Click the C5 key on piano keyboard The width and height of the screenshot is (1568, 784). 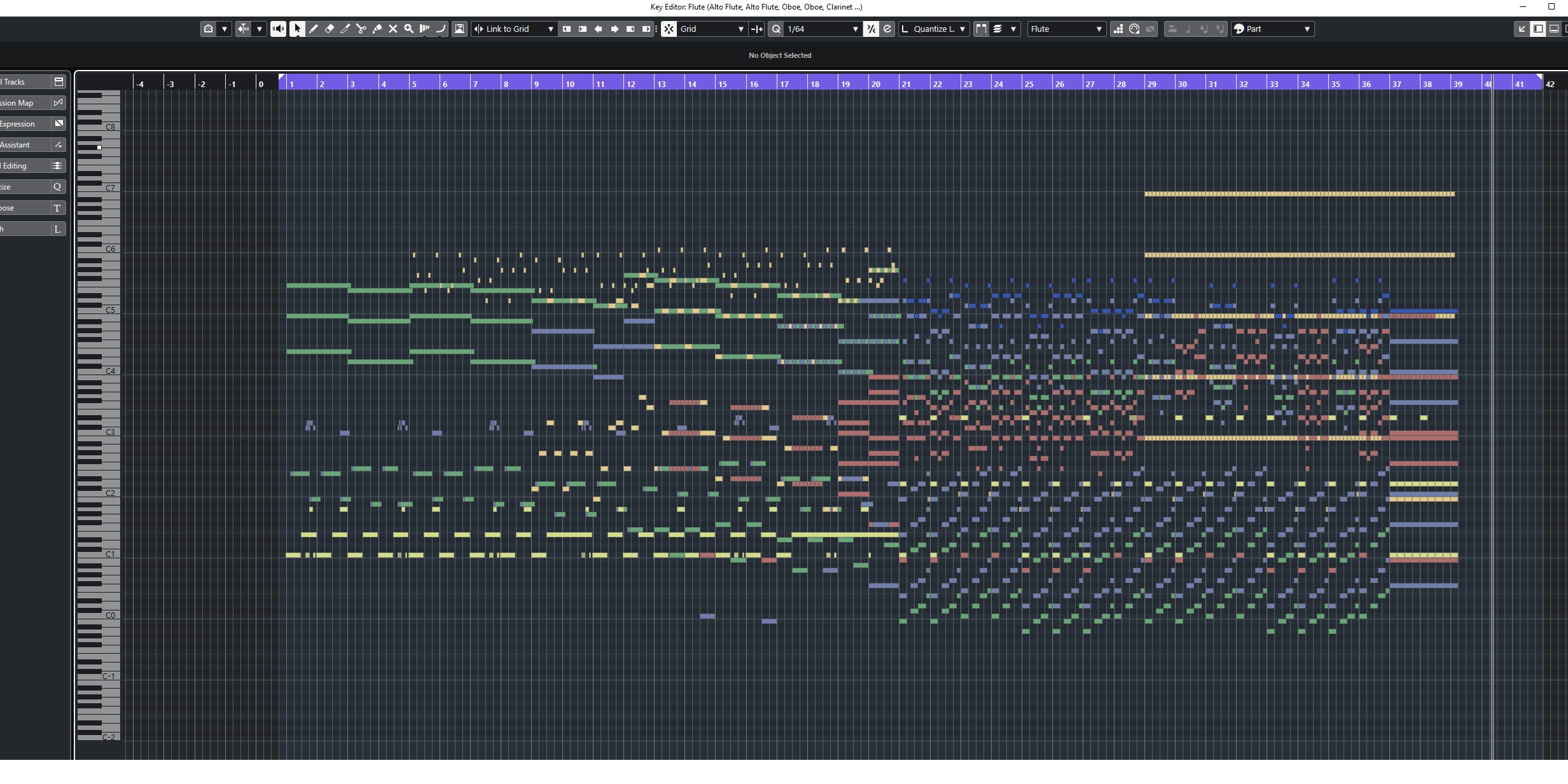click(x=109, y=310)
